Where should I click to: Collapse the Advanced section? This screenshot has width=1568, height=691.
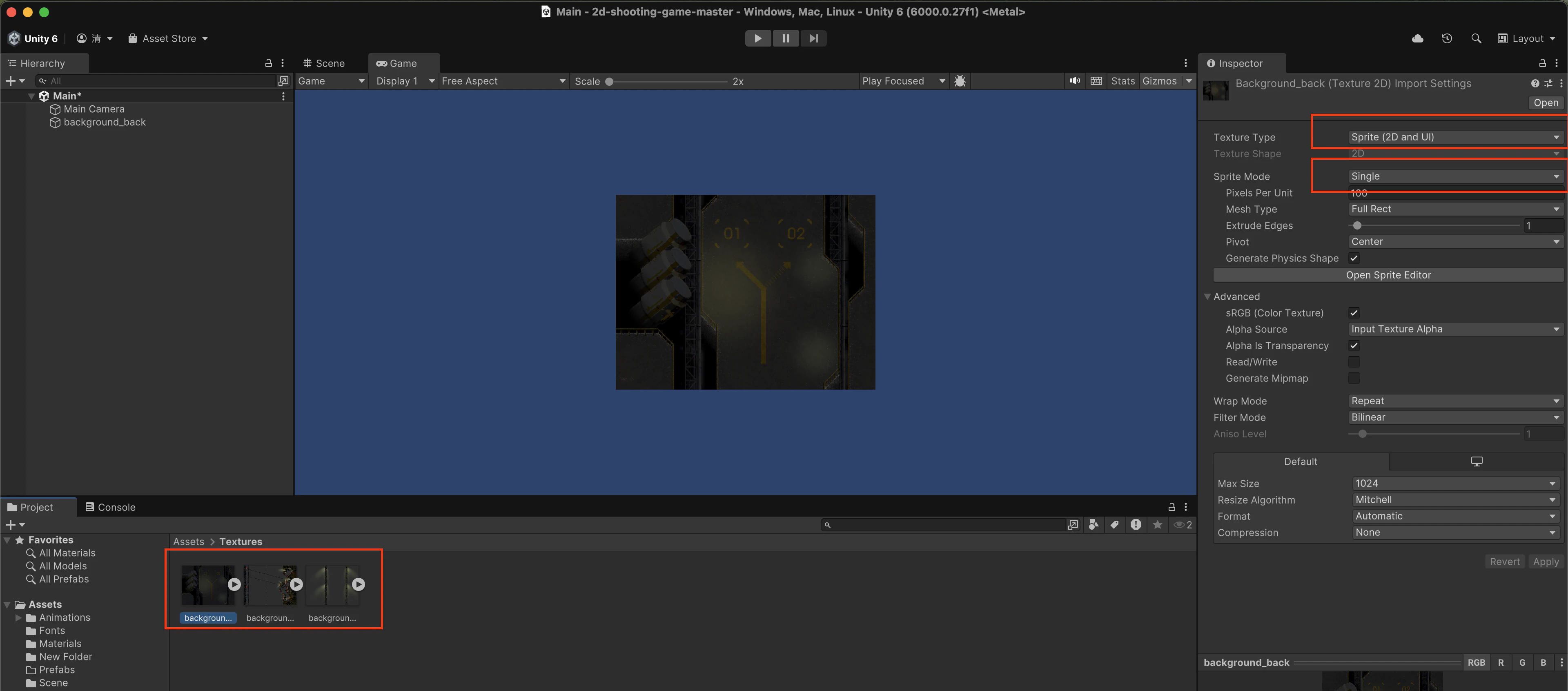1207,296
